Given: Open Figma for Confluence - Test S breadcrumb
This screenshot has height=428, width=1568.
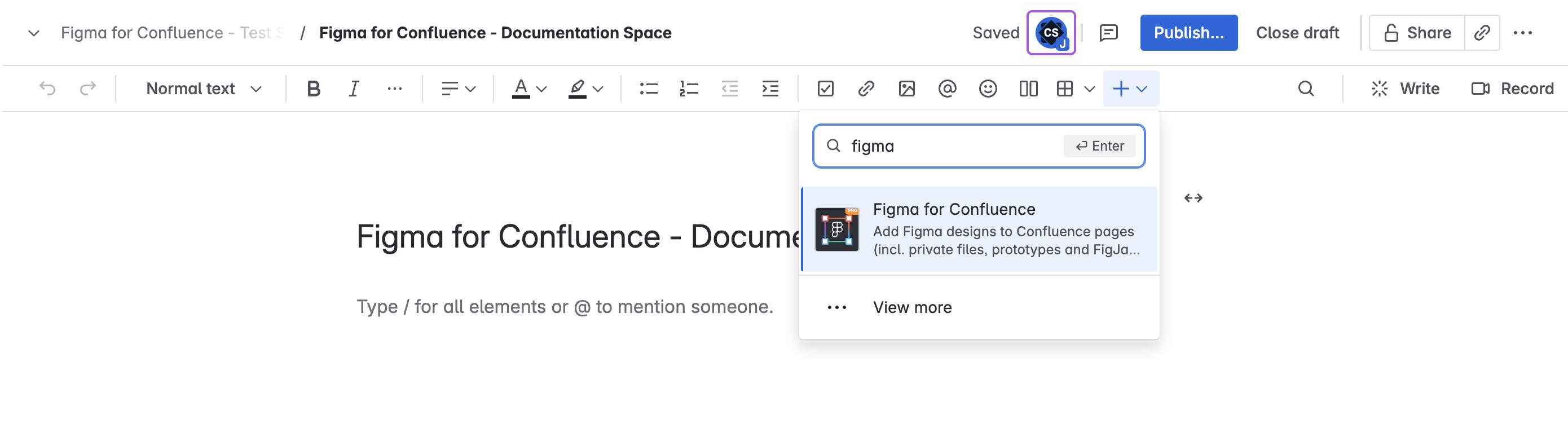Looking at the screenshot, I should coord(172,33).
